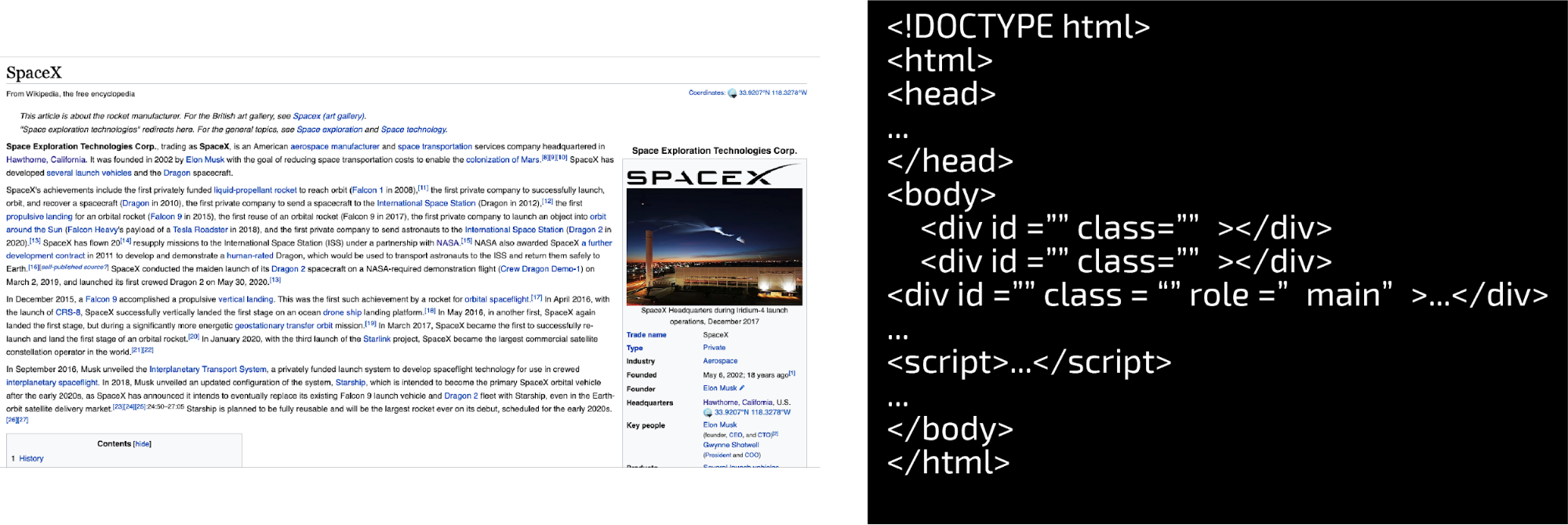Open the Tesla Roadster link

[x=200, y=230]
